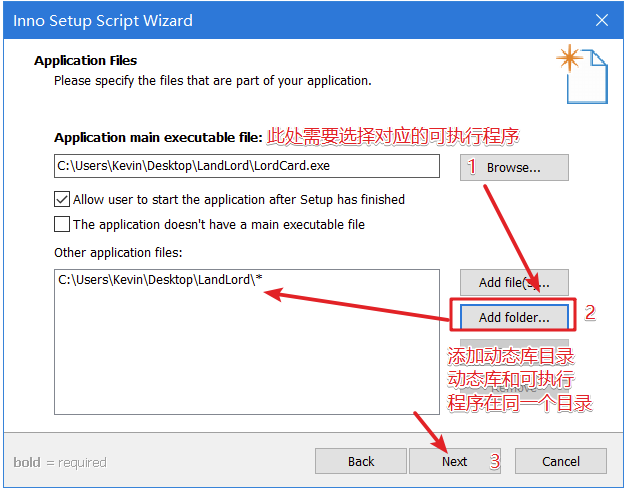The width and height of the screenshot is (625, 490).
Task: Click the Browse... button for main executable
Action: (514, 167)
